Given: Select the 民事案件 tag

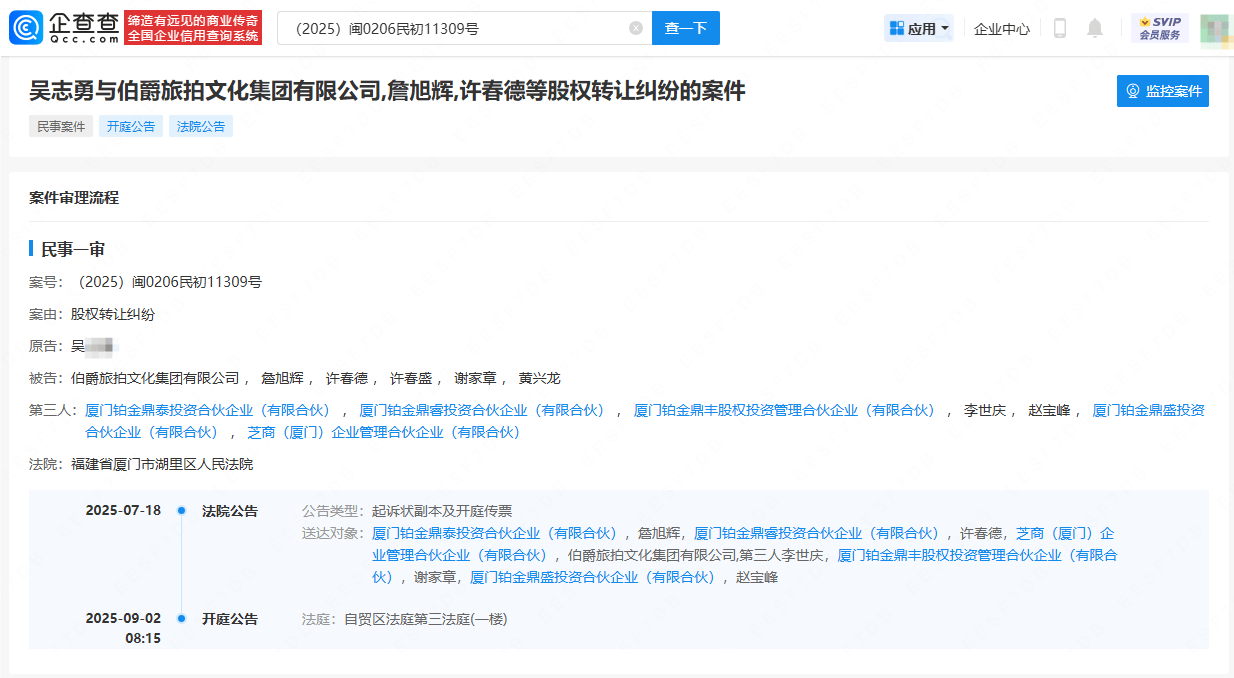Looking at the screenshot, I should (x=61, y=126).
